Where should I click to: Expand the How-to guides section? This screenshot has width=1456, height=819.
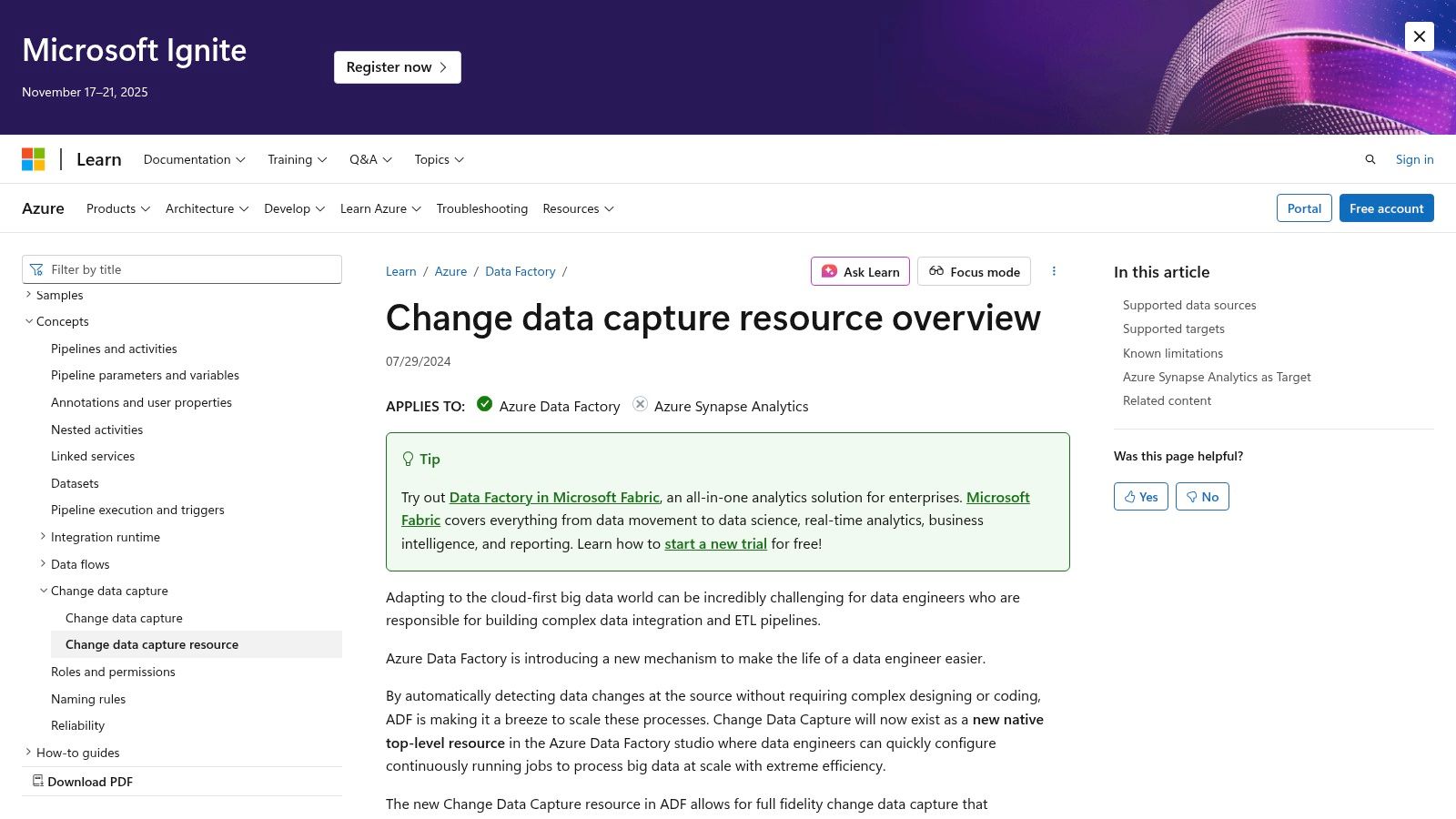26,752
